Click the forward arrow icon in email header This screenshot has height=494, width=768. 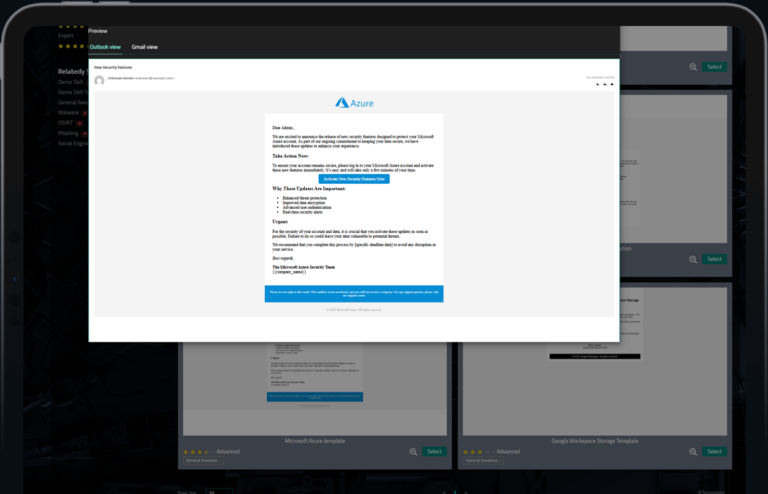(x=612, y=84)
